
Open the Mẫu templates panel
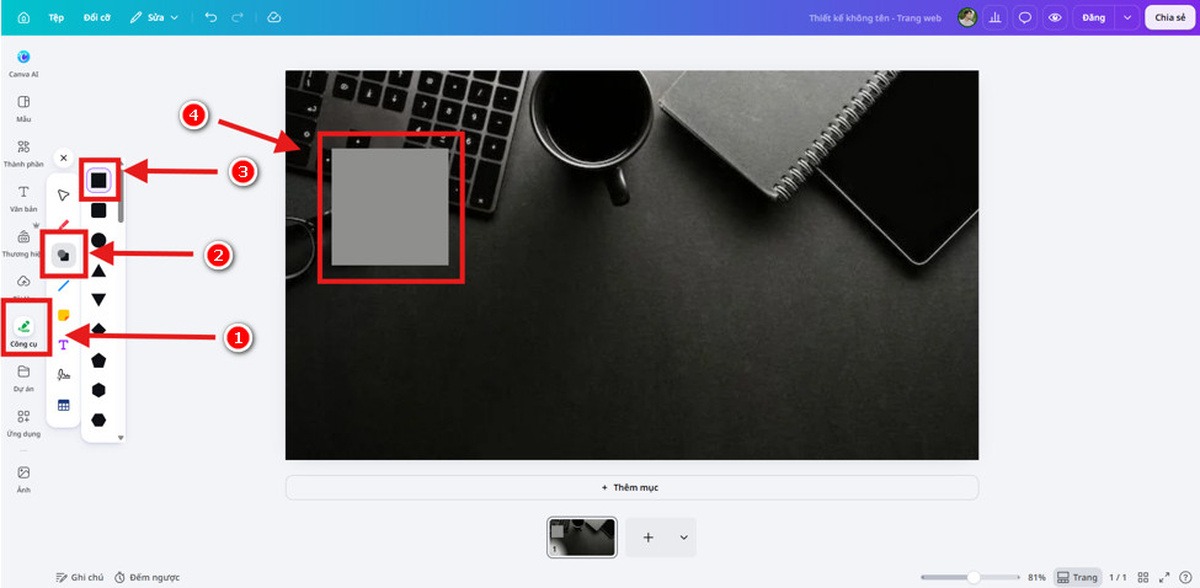tap(24, 108)
